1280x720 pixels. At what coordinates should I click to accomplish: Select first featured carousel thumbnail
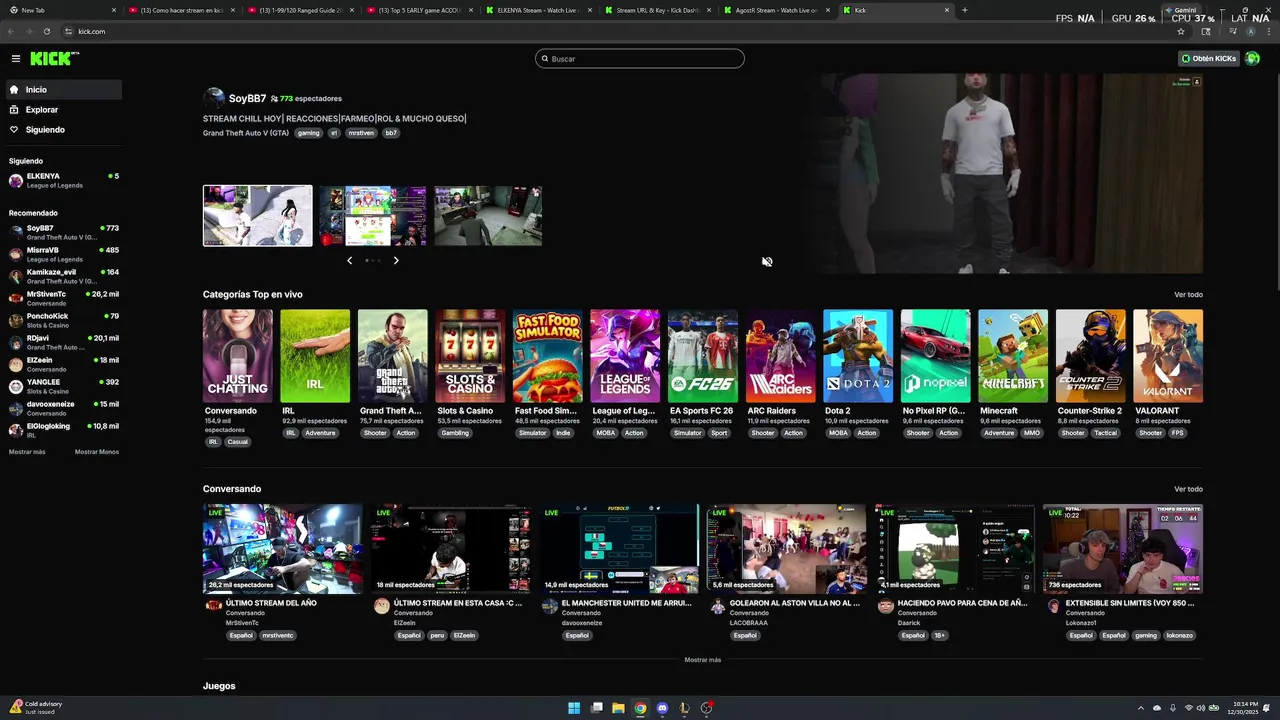pyautogui.click(x=258, y=215)
